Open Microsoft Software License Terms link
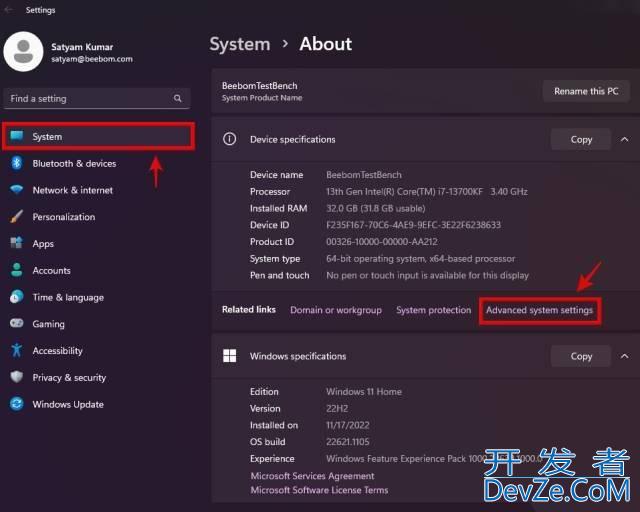The image size is (640, 512). [319, 490]
